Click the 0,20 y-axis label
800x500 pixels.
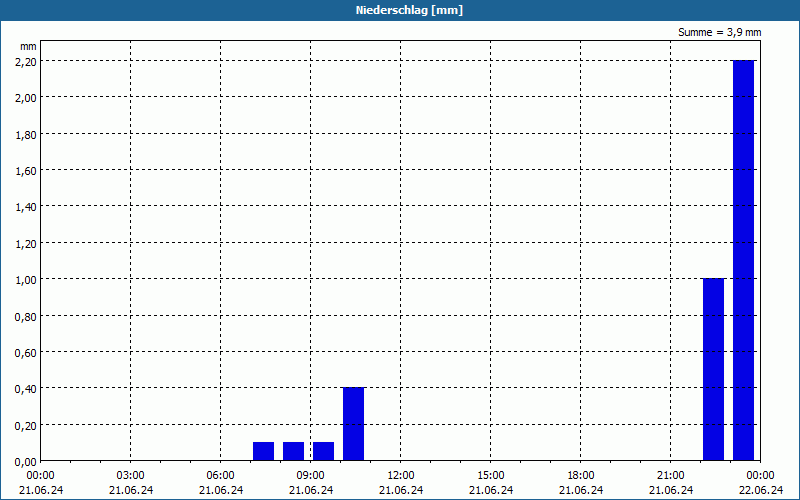tap(26, 426)
